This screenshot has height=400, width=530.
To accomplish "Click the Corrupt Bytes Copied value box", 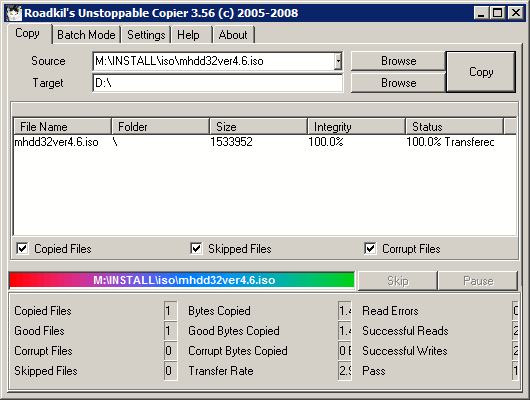I will coord(345,351).
